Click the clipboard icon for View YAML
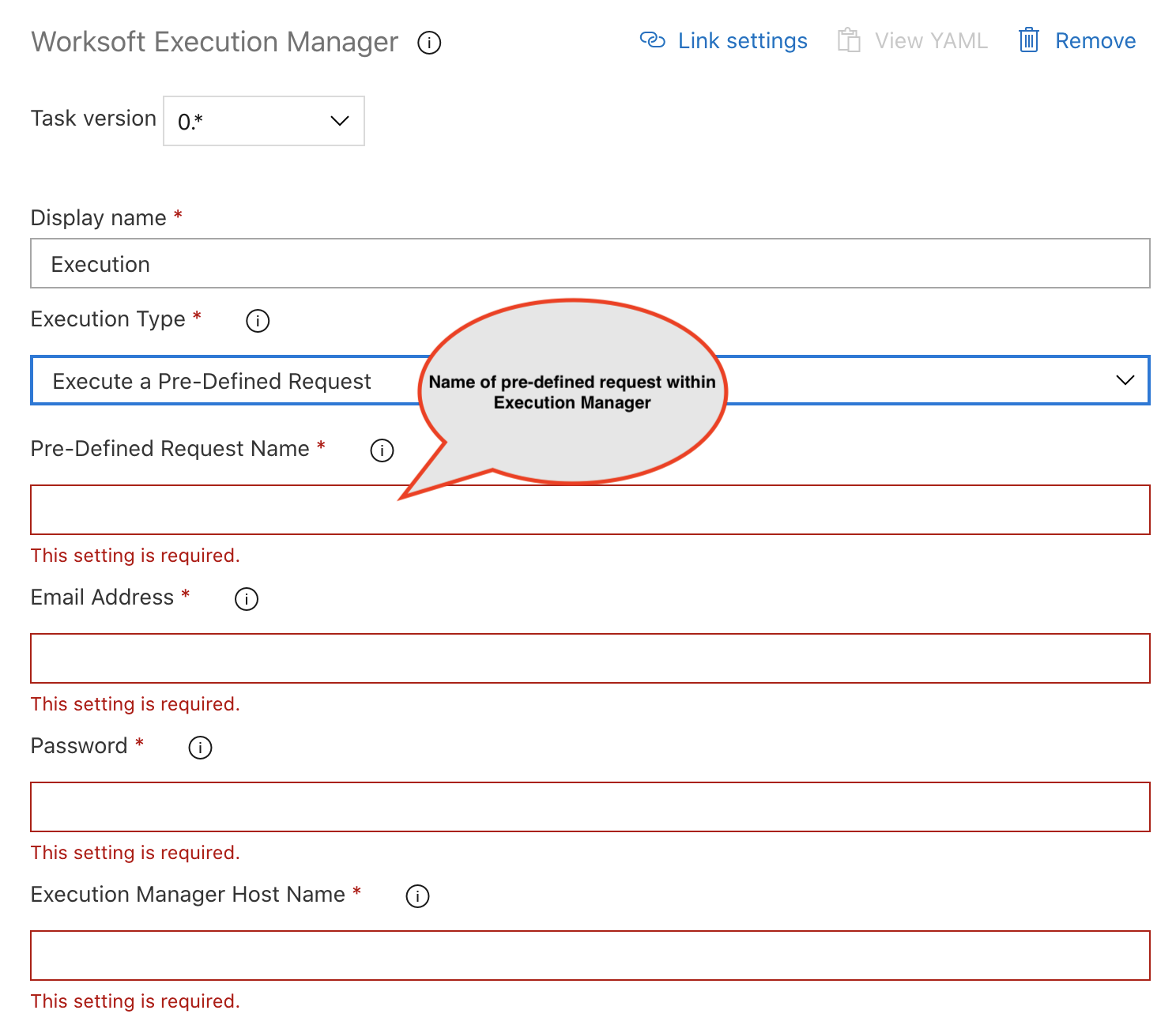Viewport: 1176px width, 1029px height. tap(849, 40)
